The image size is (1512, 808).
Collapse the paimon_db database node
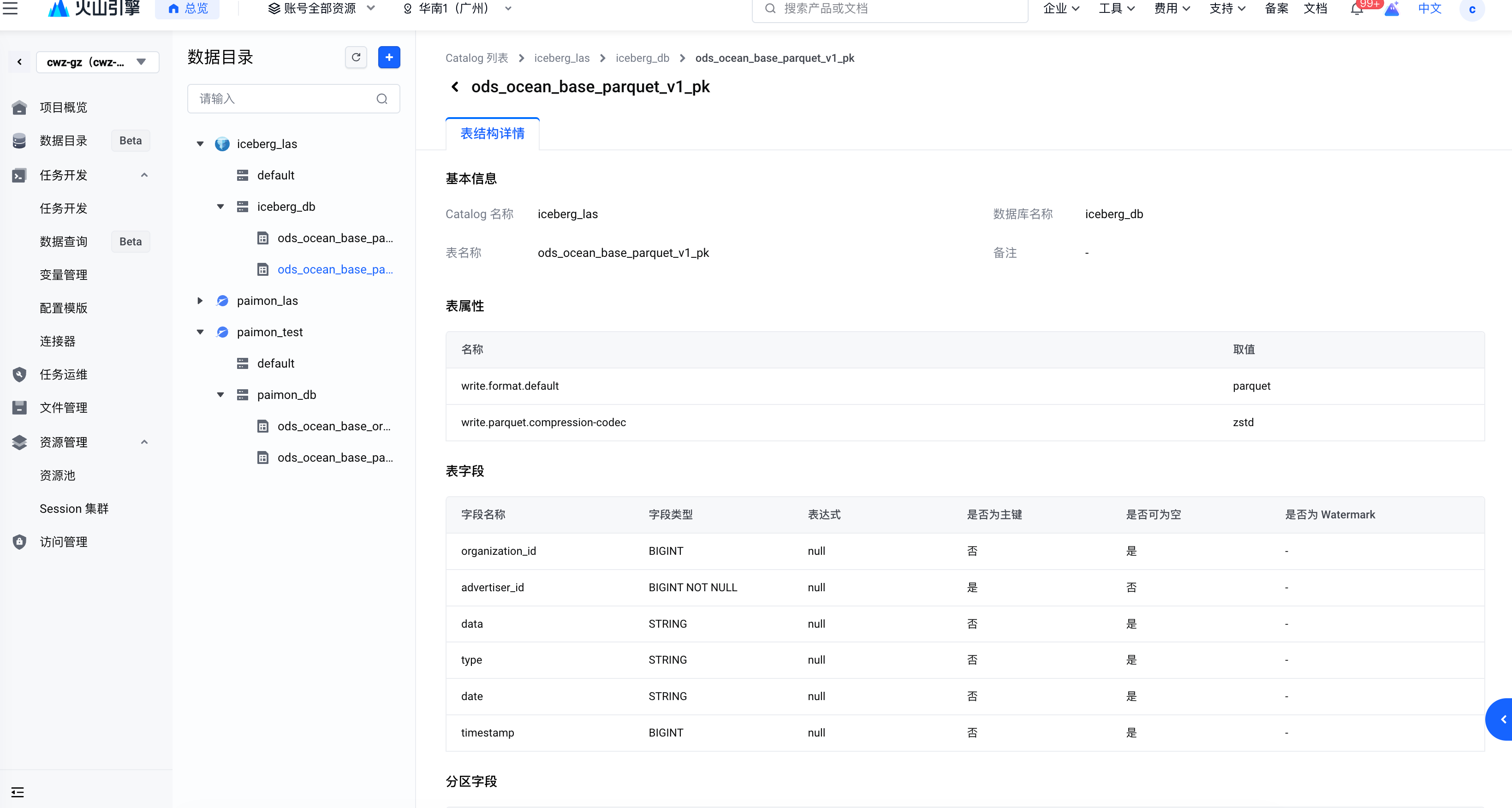click(x=220, y=395)
